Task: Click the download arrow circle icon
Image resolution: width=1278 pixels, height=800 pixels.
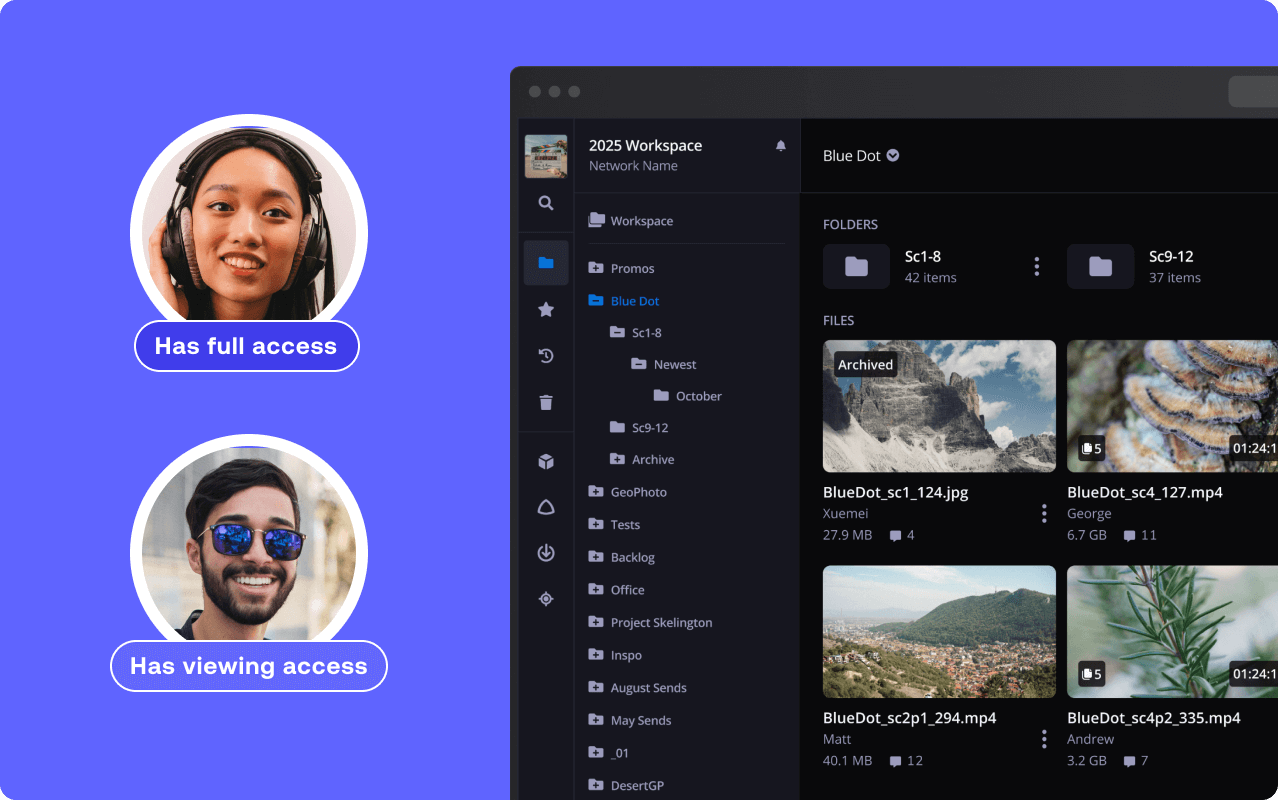Action: tap(546, 553)
